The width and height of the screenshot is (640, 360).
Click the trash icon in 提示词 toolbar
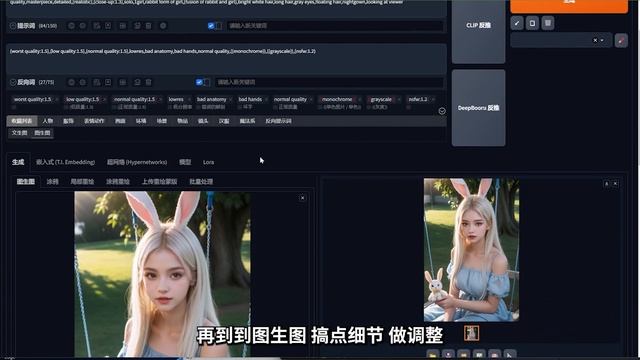[x=149, y=26]
